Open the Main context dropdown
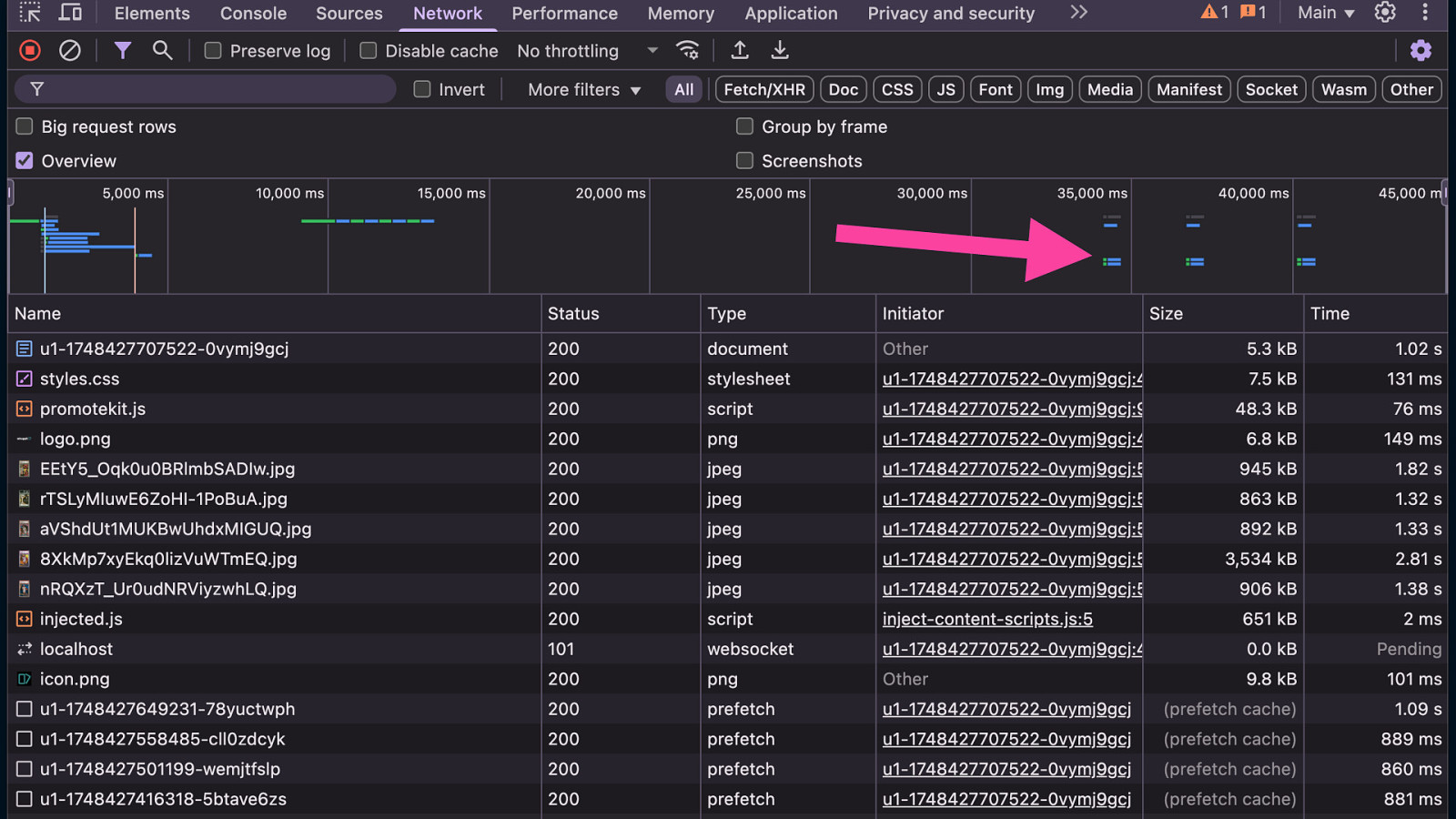The width and height of the screenshot is (1456, 819). [x=1326, y=13]
